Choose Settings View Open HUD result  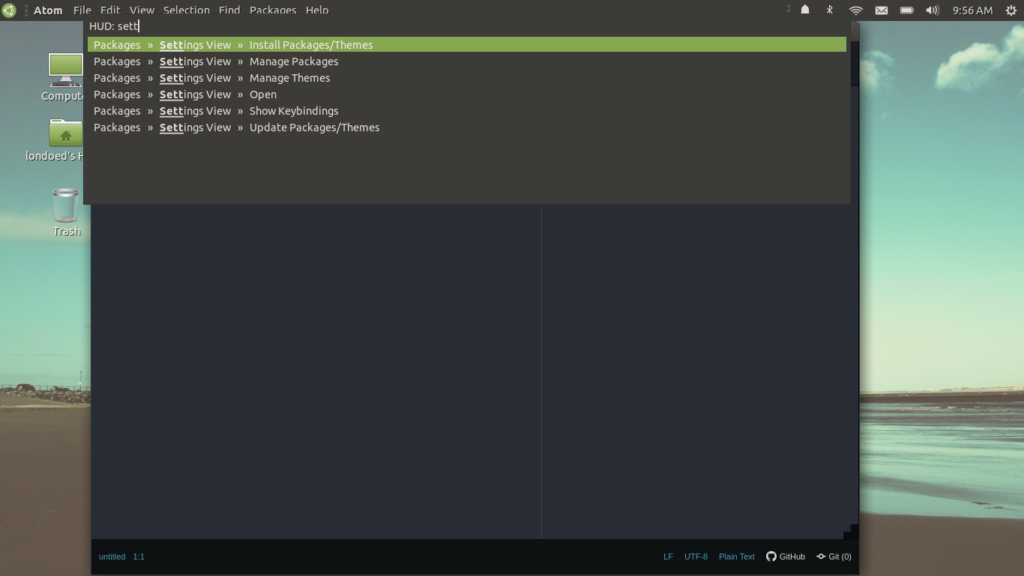click(467, 94)
